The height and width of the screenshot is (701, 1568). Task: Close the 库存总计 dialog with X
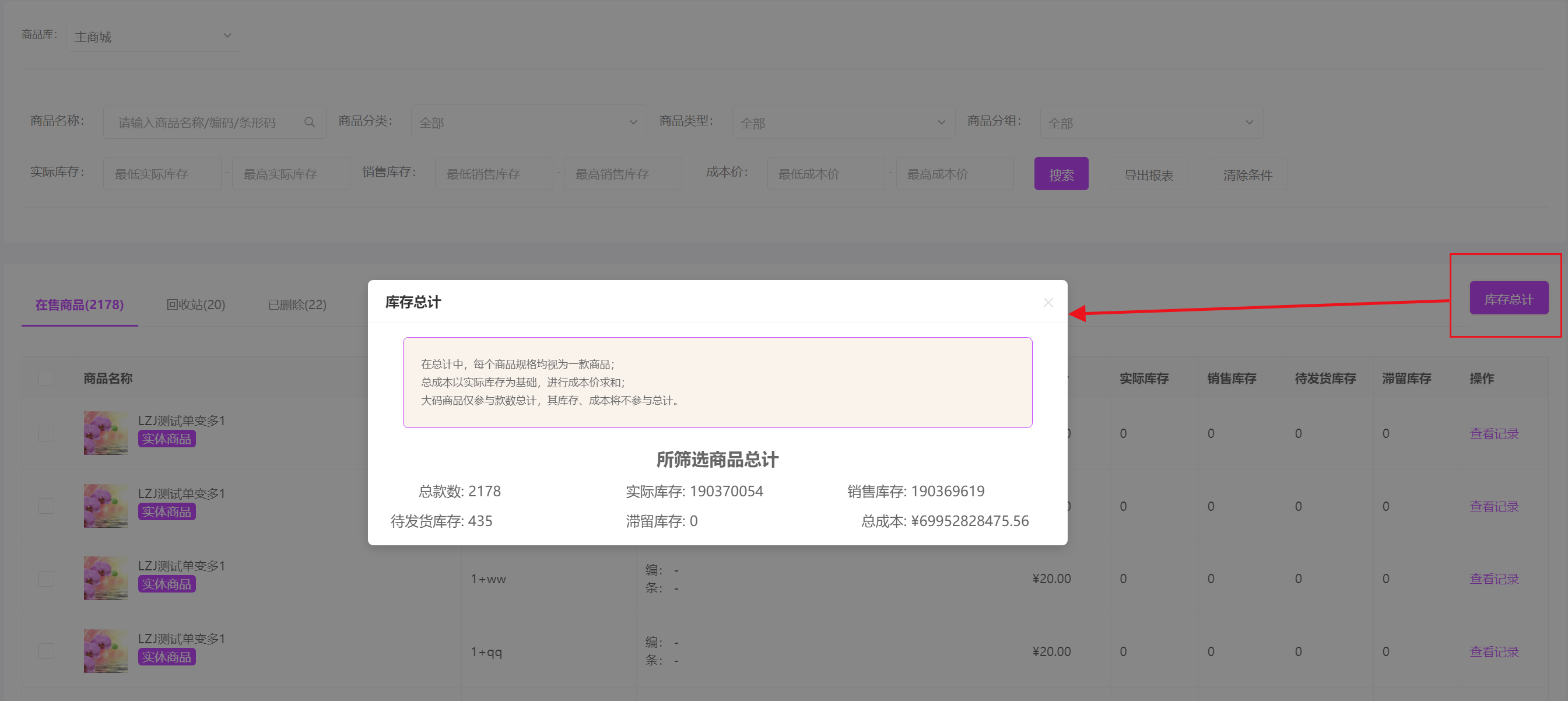click(x=1047, y=303)
